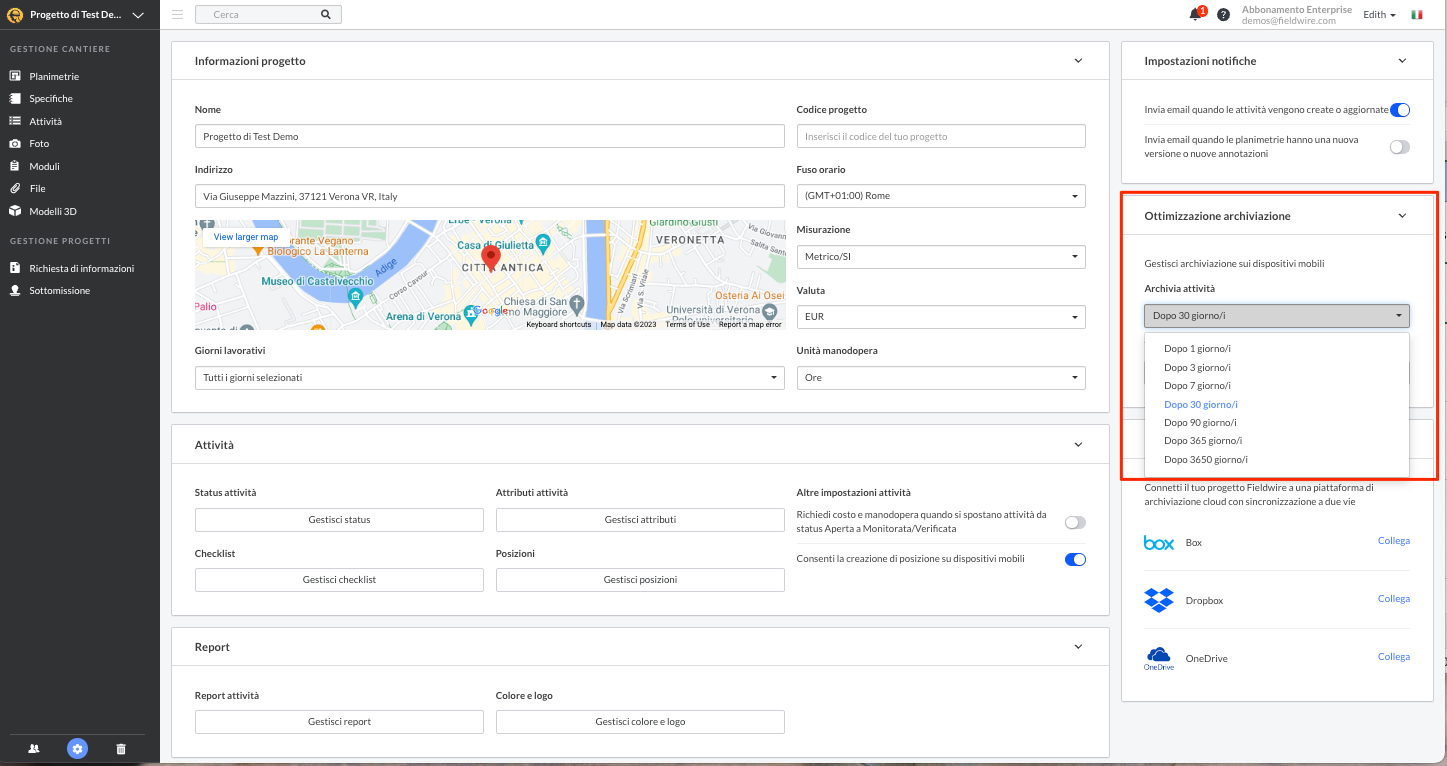Image resolution: width=1447 pixels, height=766 pixels.
Task: Click Collega link for Dropbox
Action: (1394, 599)
